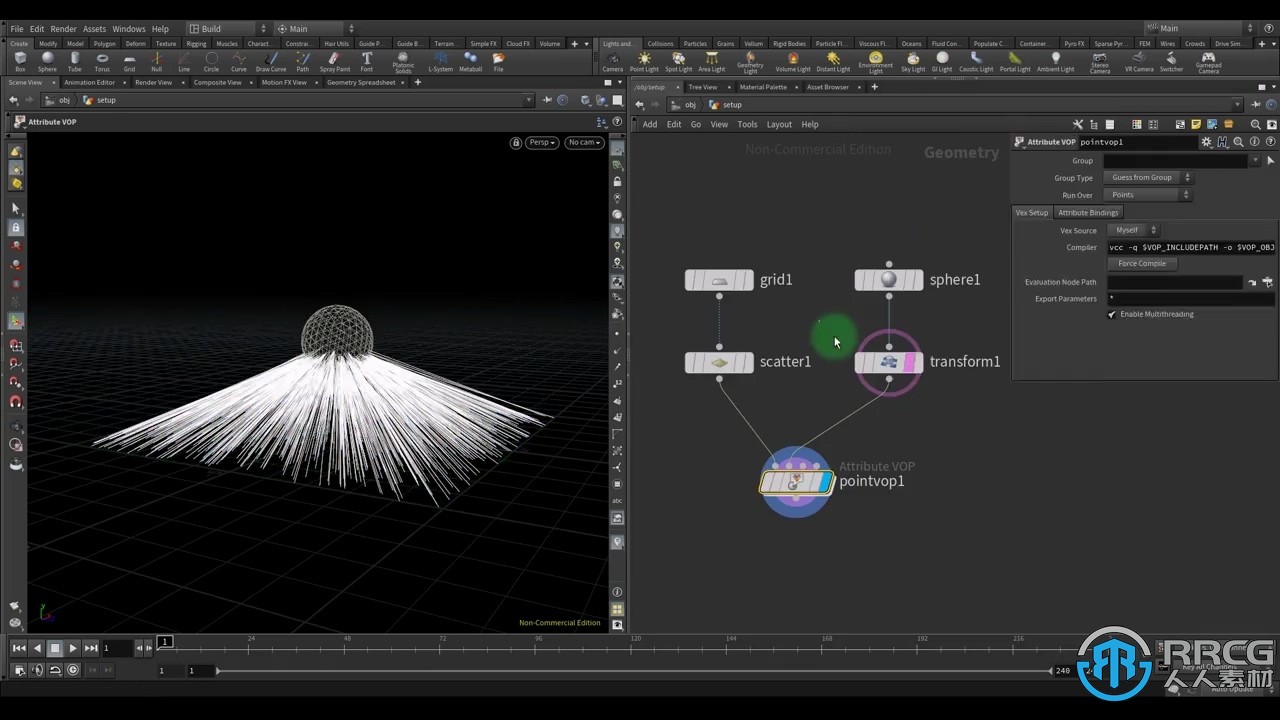Add a Spot Light
1280x720 pixels.
click(x=678, y=62)
